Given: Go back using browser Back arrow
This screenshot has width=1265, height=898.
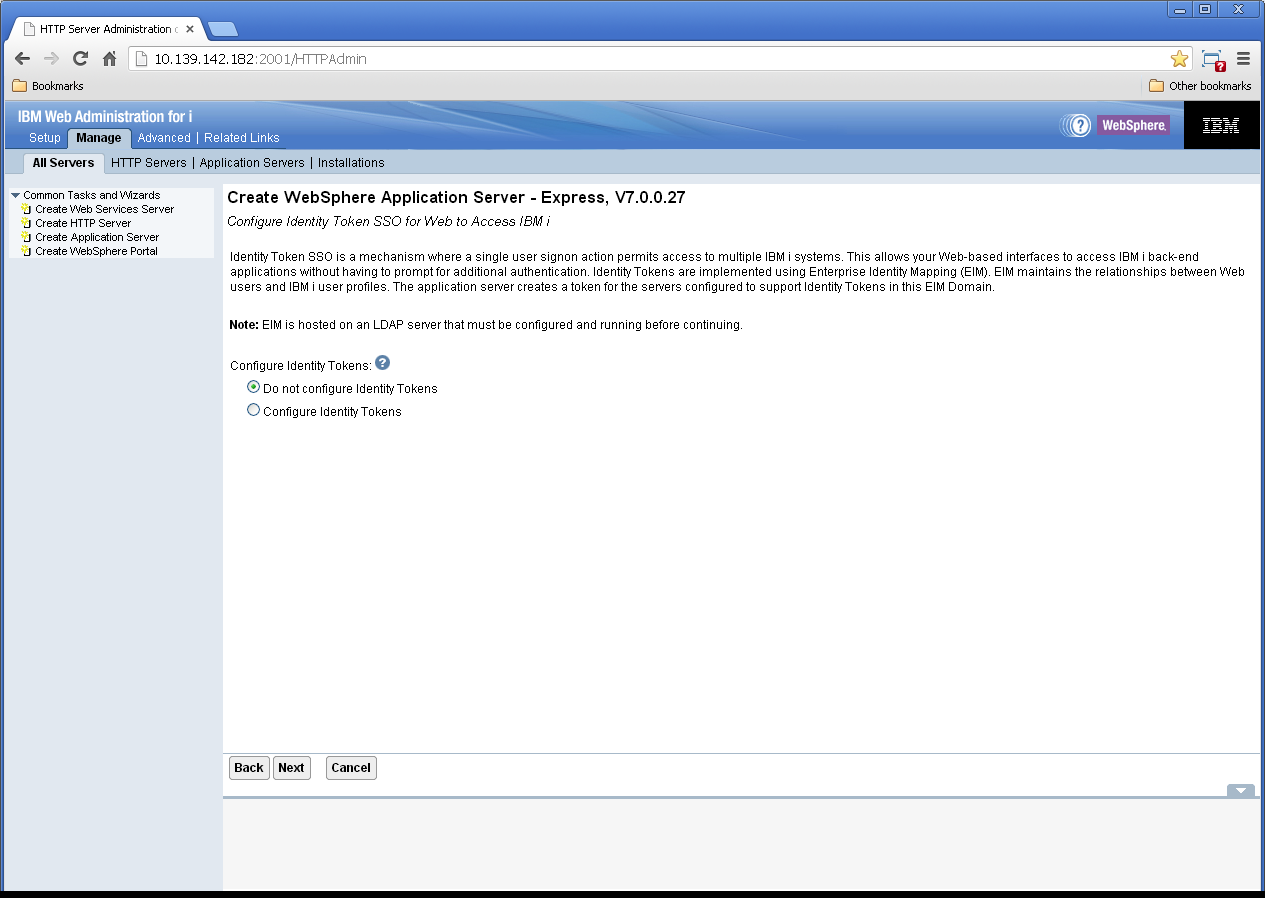Looking at the screenshot, I should click(22, 59).
